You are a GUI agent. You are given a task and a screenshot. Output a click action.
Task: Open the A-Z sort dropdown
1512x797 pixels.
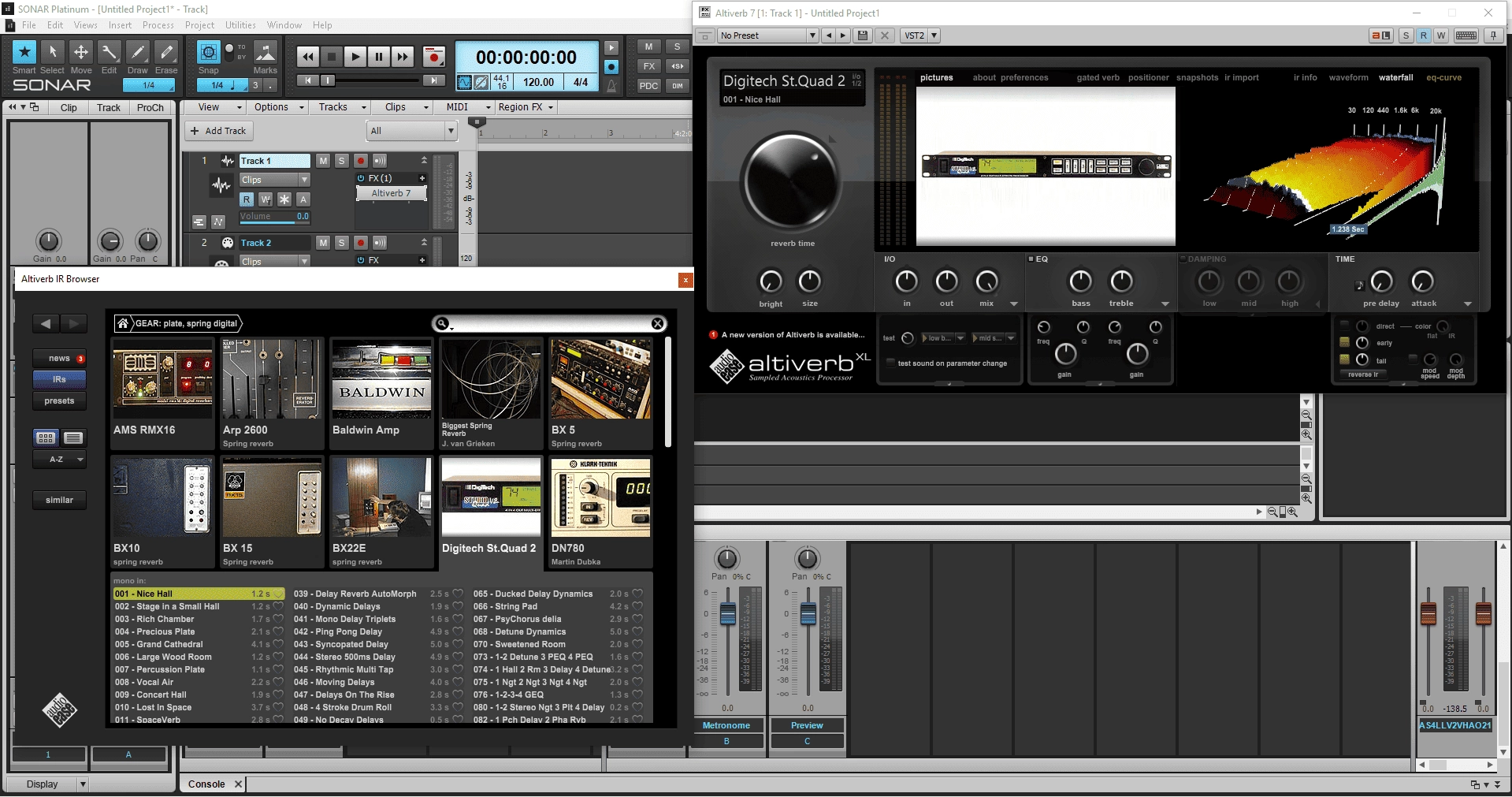tap(59, 460)
